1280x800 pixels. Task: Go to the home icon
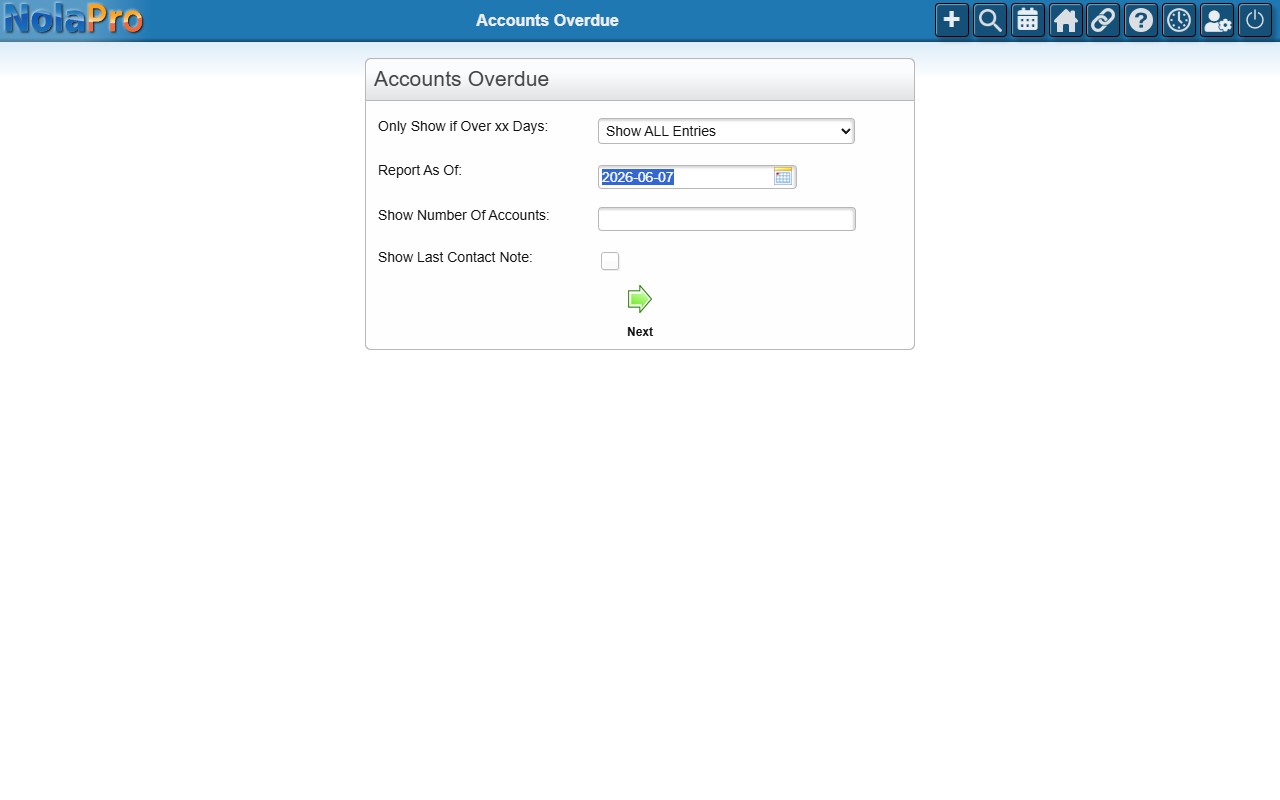1066,20
